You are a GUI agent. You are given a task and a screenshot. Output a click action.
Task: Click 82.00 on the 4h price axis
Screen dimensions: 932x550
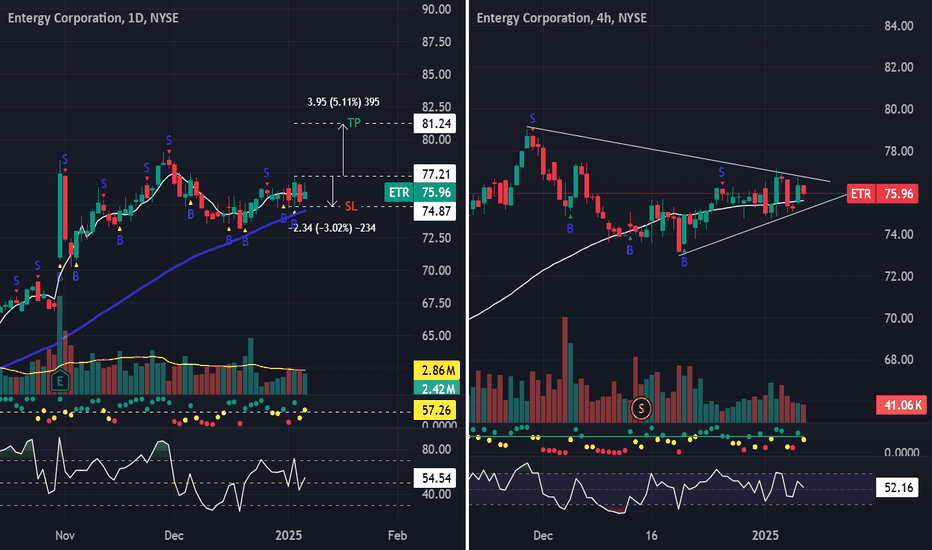(899, 68)
